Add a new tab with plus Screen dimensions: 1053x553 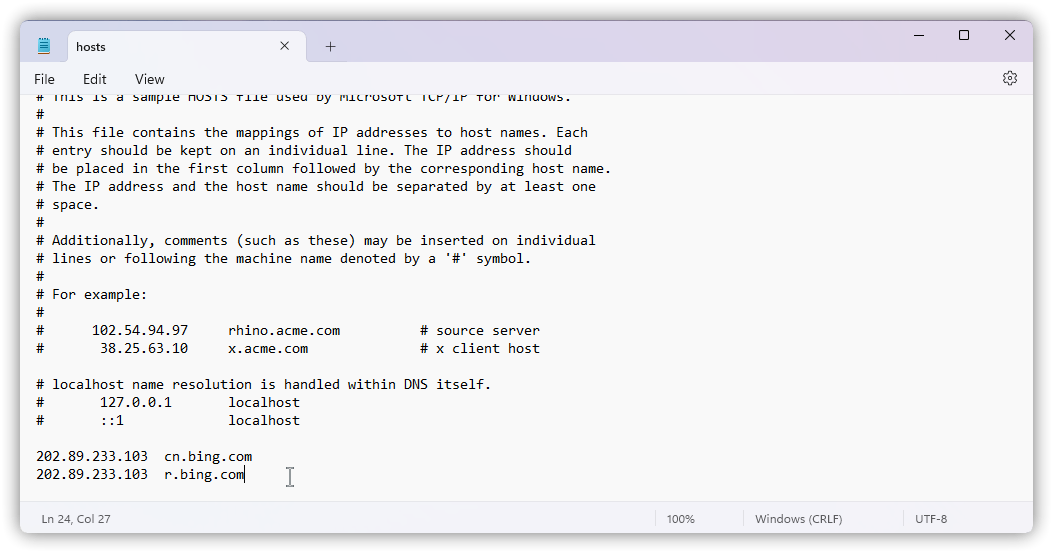pos(330,46)
